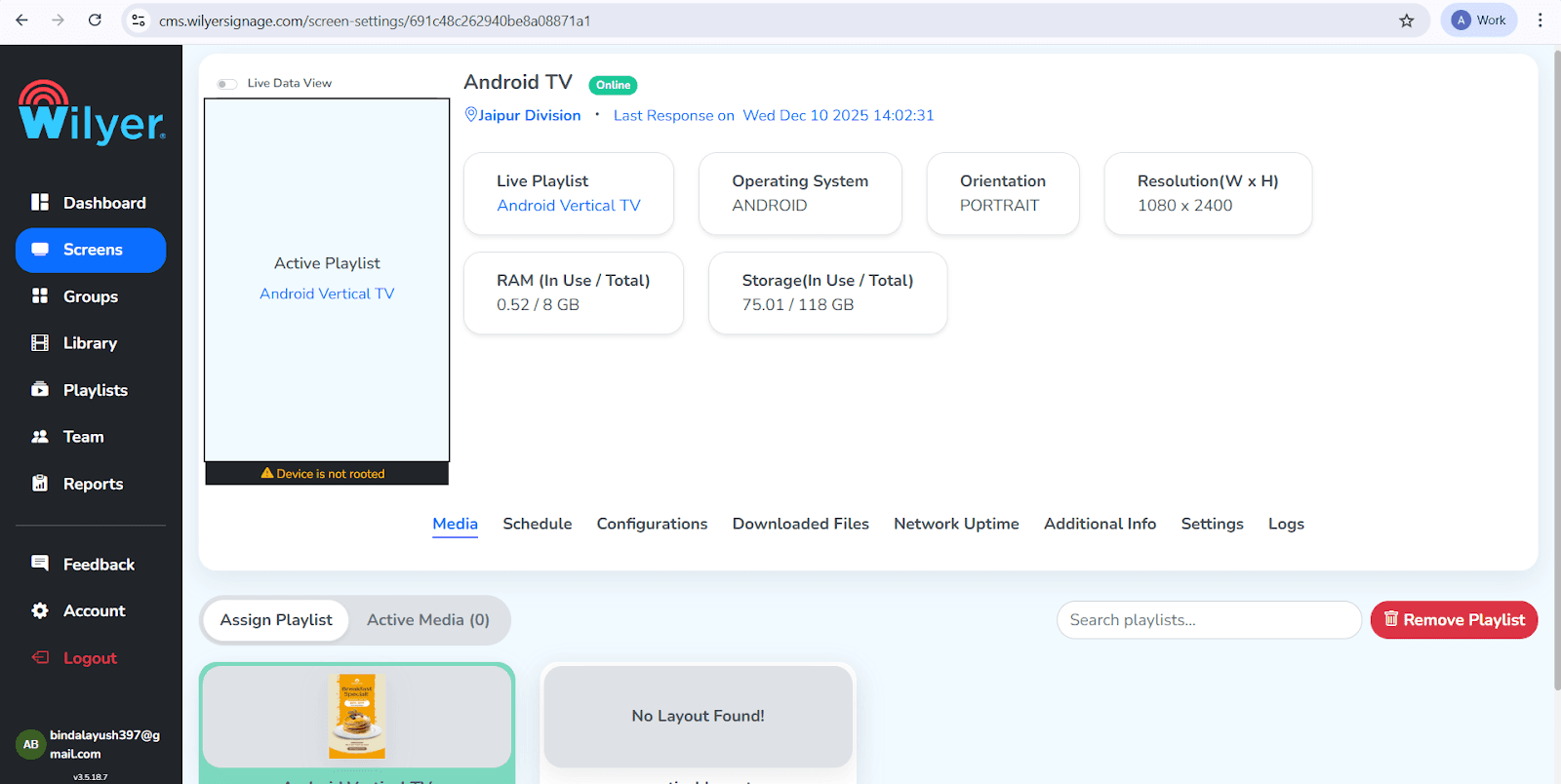The width and height of the screenshot is (1561, 784).
Task: Go forward with the browser forward arrow
Action: pyautogui.click(x=59, y=20)
